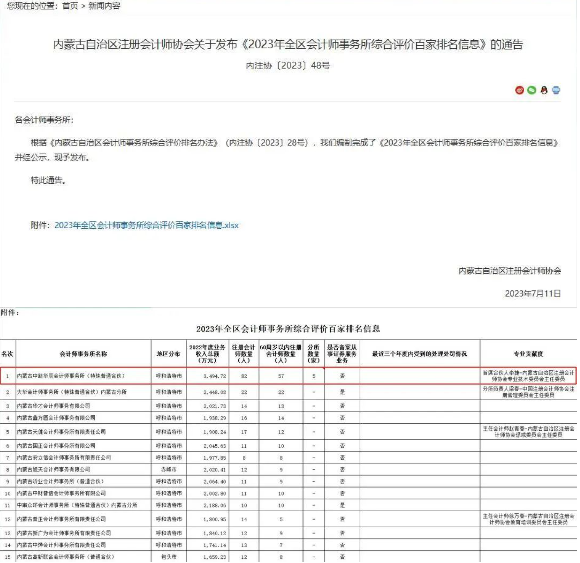Click the signature 内蒙古自治区注册会计师协会

click(510, 271)
